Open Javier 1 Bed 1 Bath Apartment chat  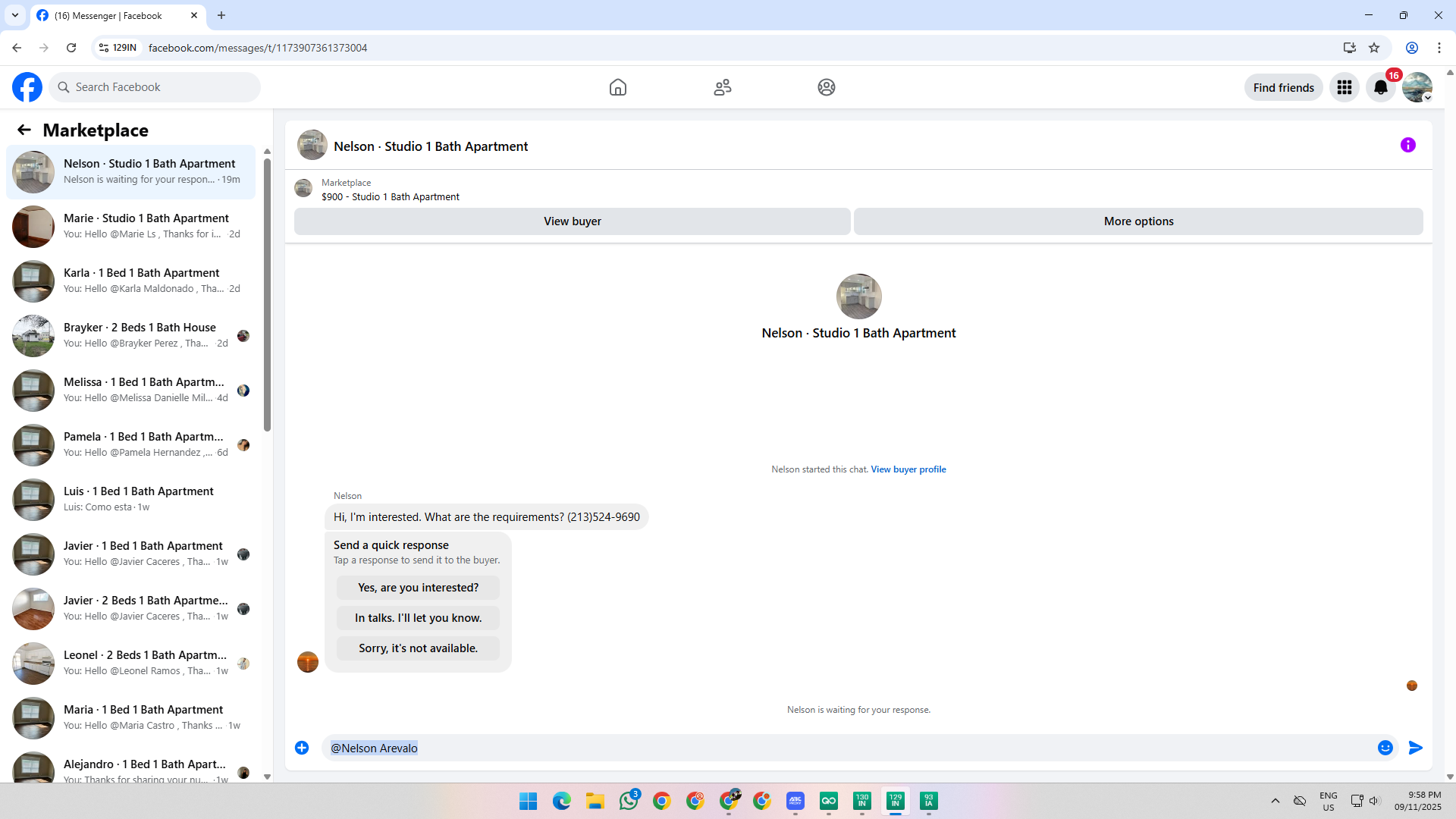130,554
